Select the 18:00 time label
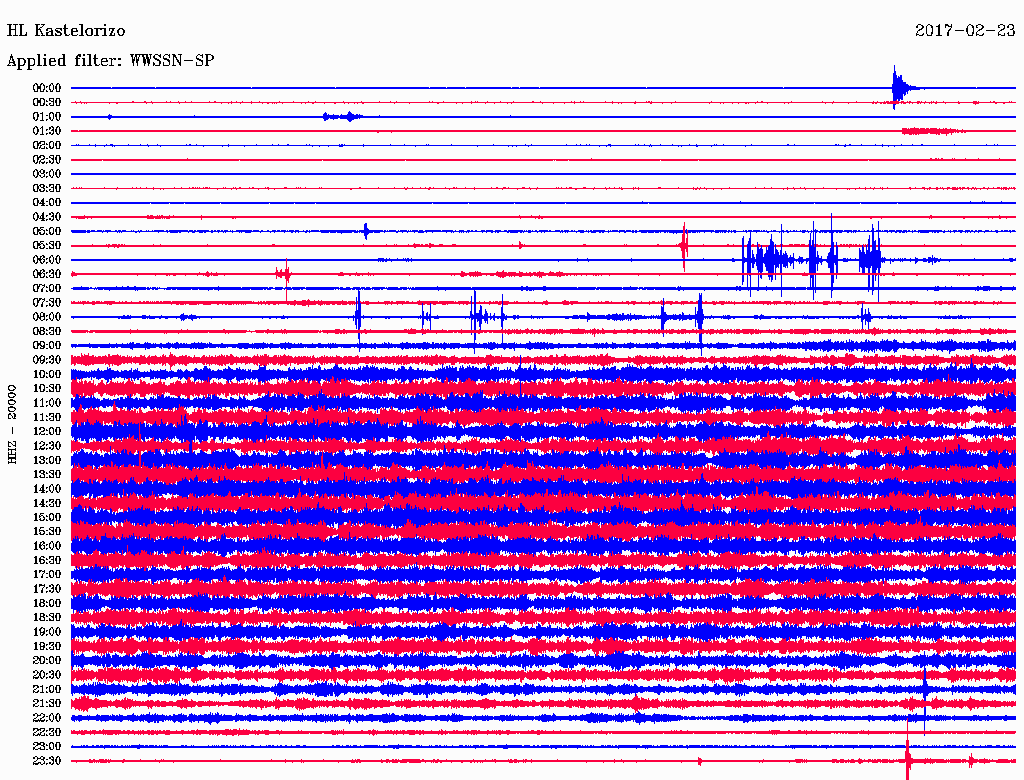 click(47, 603)
